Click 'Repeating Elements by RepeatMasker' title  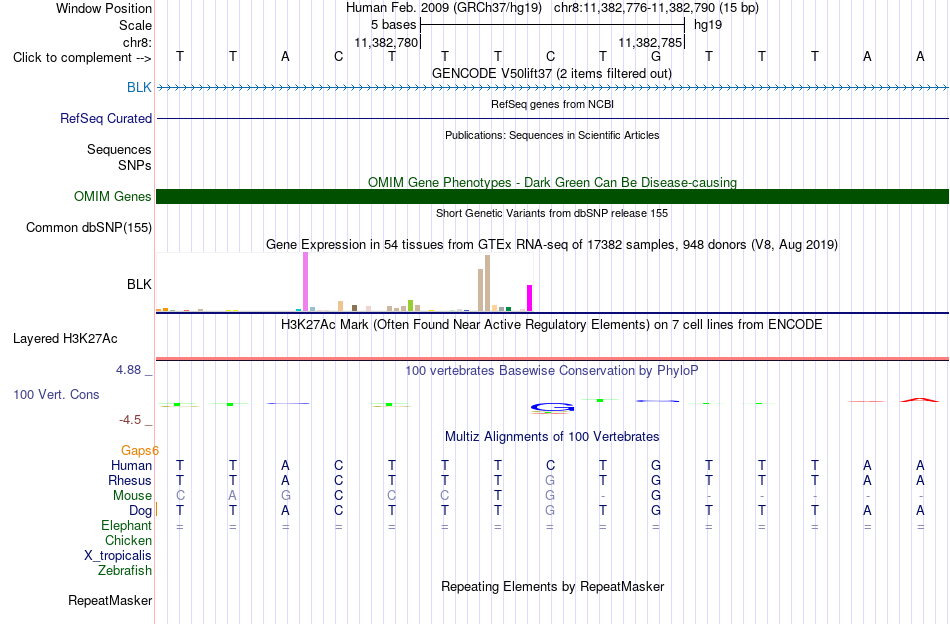tap(552, 587)
